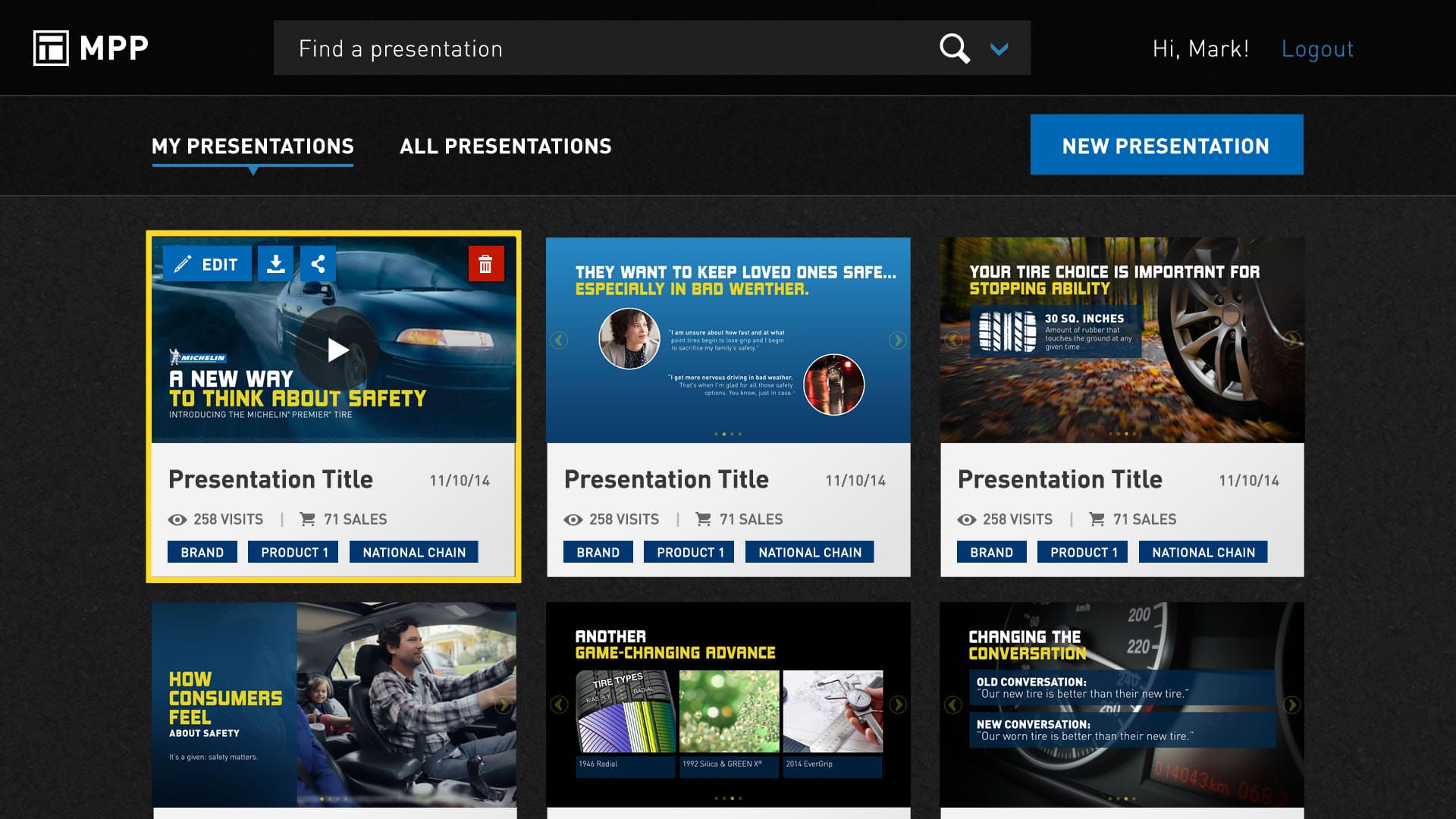Open the How Consumers Feel thumbnail
The height and width of the screenshot is (819, 1456).
coord(334,704)
